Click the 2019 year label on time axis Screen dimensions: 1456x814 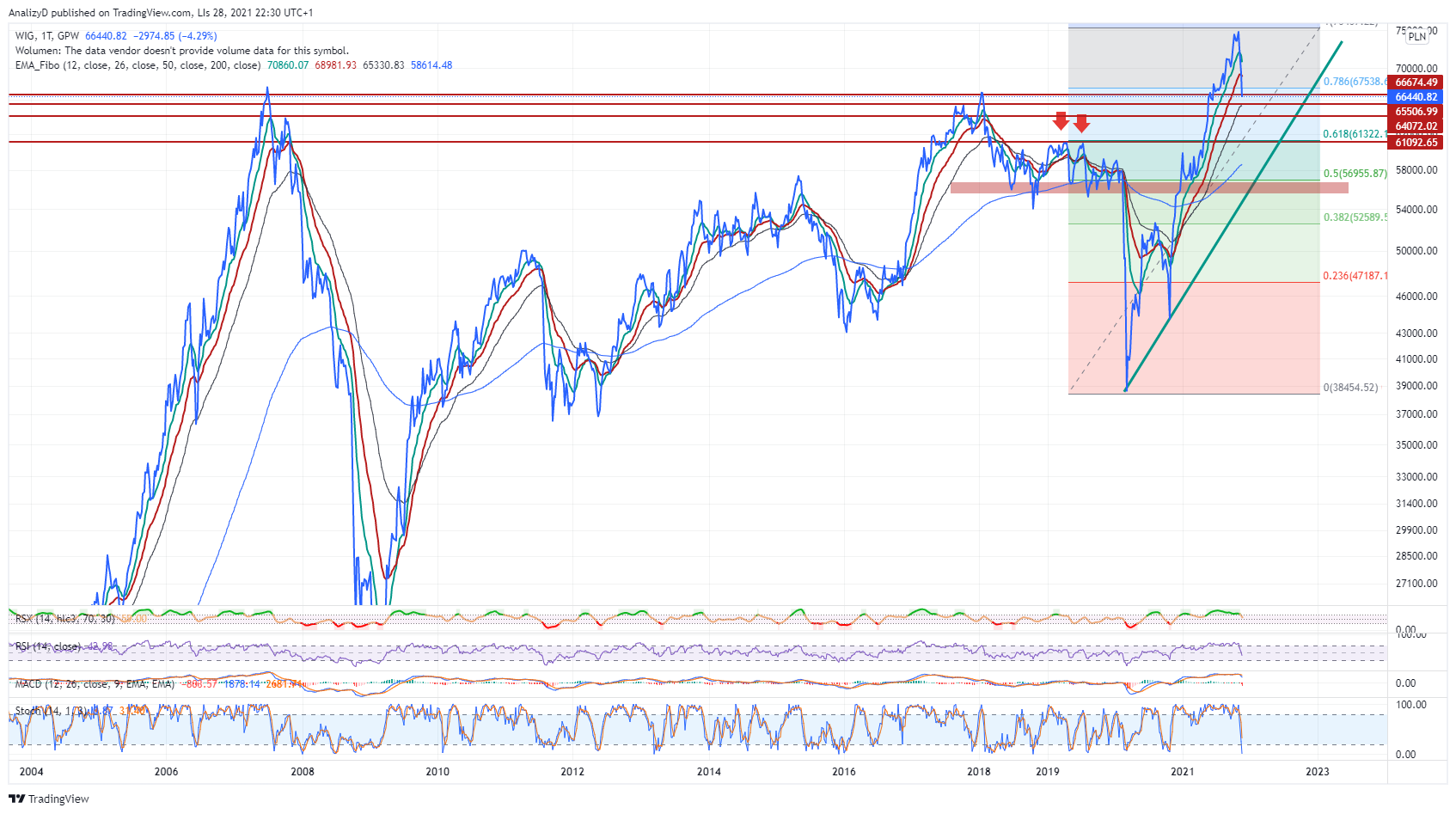tap(1048, 772)
